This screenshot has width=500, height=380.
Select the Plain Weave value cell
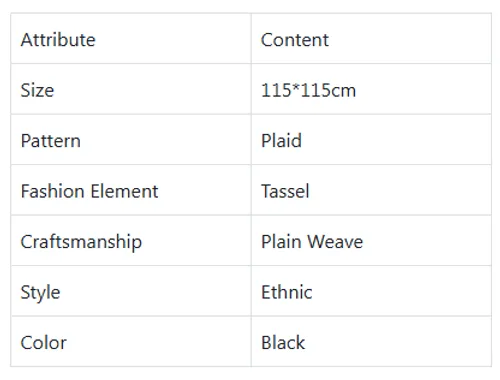[x=371, y=241]
